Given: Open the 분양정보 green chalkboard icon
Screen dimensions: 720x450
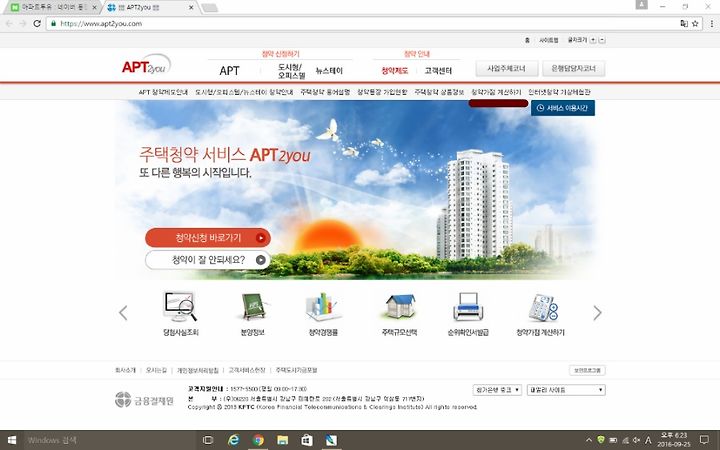Looking at the screenshot, I should pos(253,307).
